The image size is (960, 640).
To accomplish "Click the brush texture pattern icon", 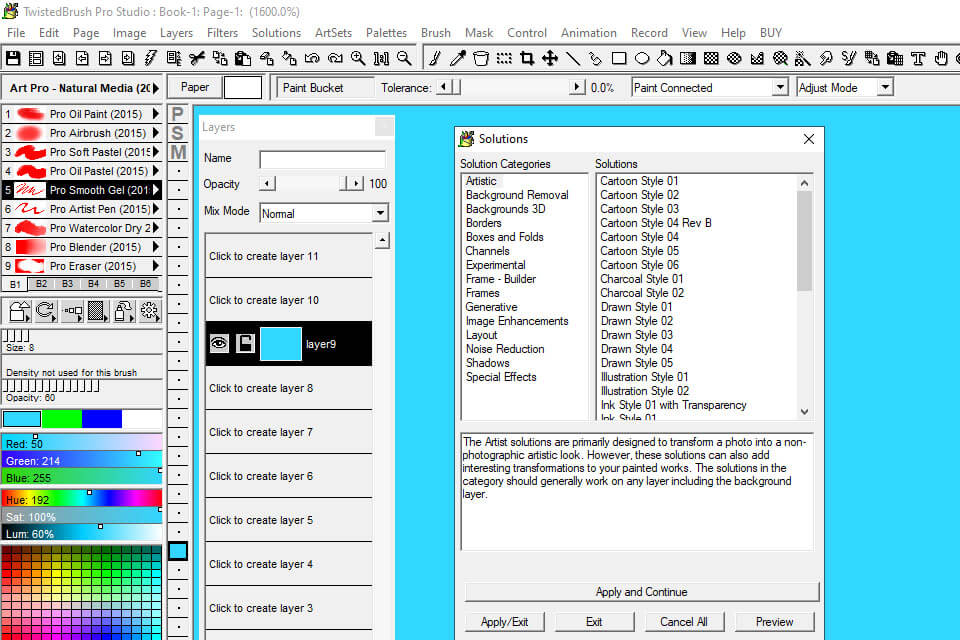I will [x=97, y=311].
